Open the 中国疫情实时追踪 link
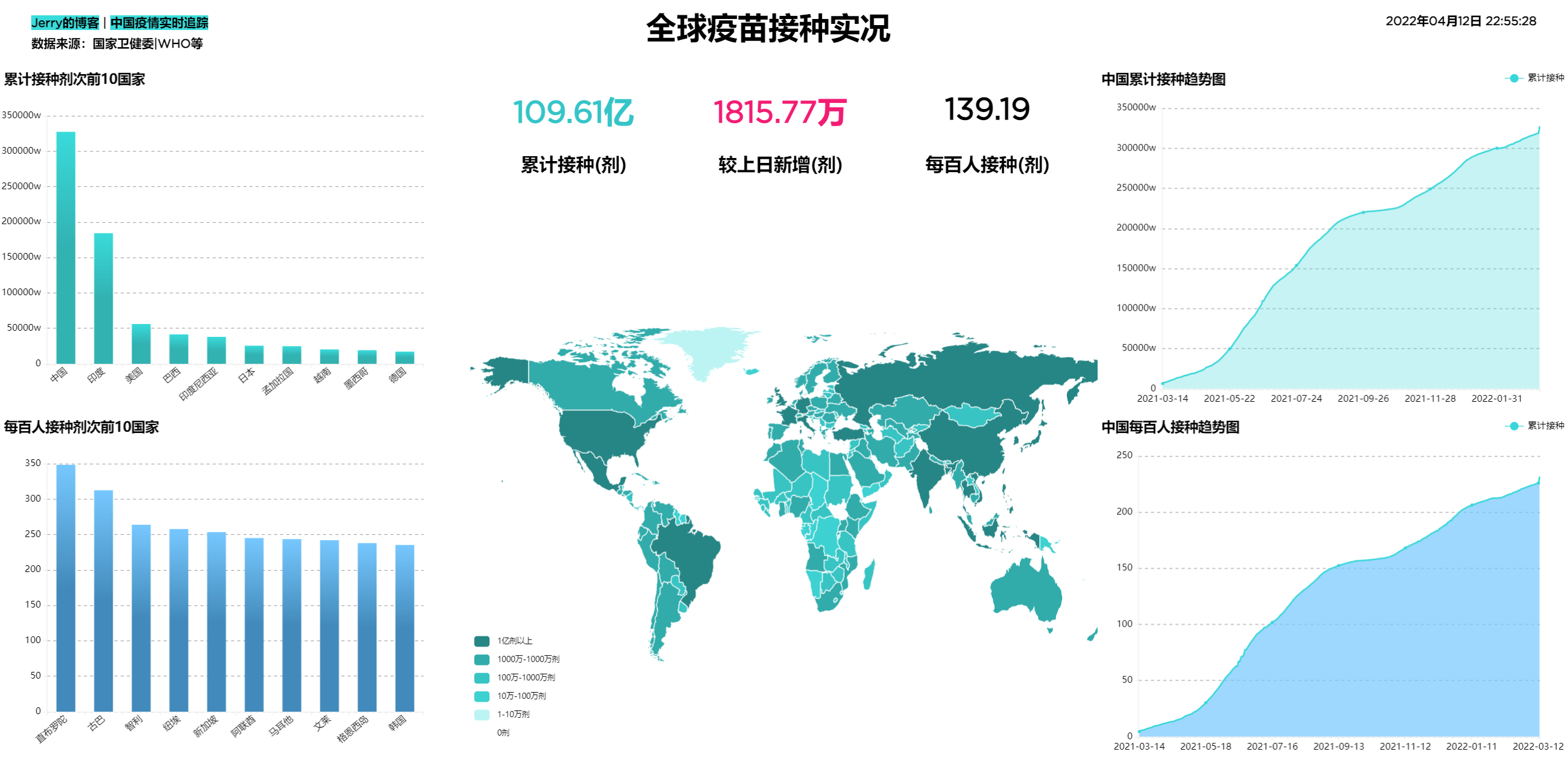The width and height of the screenshot is (1568, 757). [x=159, y=23]
